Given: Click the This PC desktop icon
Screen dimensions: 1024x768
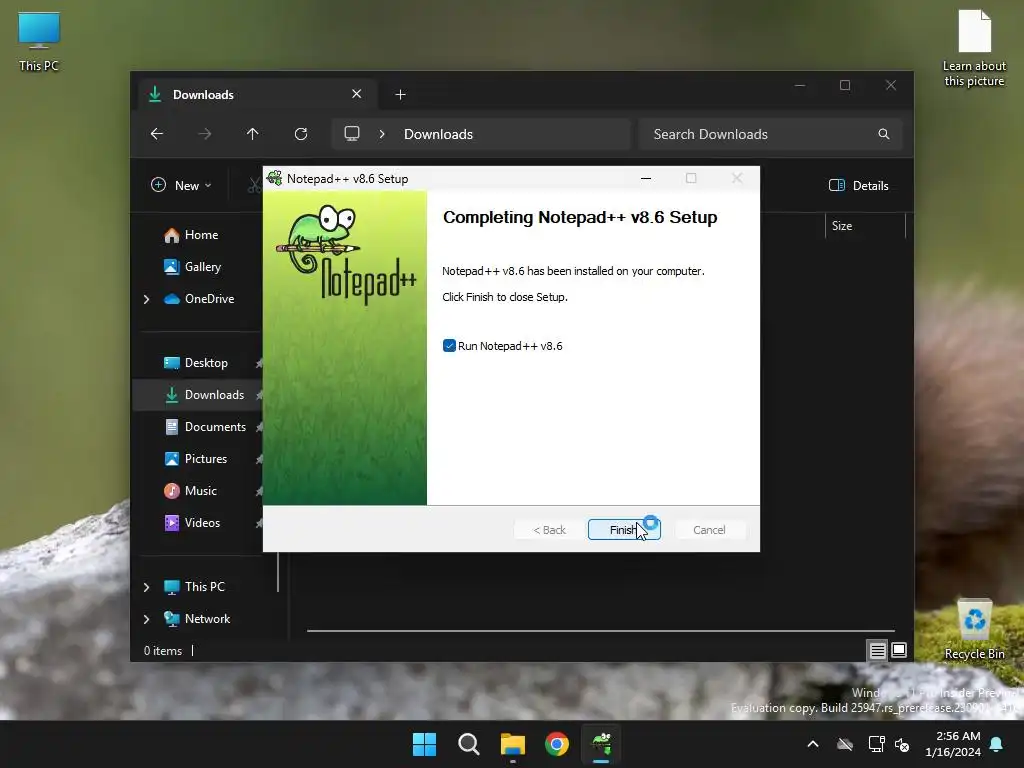Looking at the screenshot, I should click(x=39, y=42).
